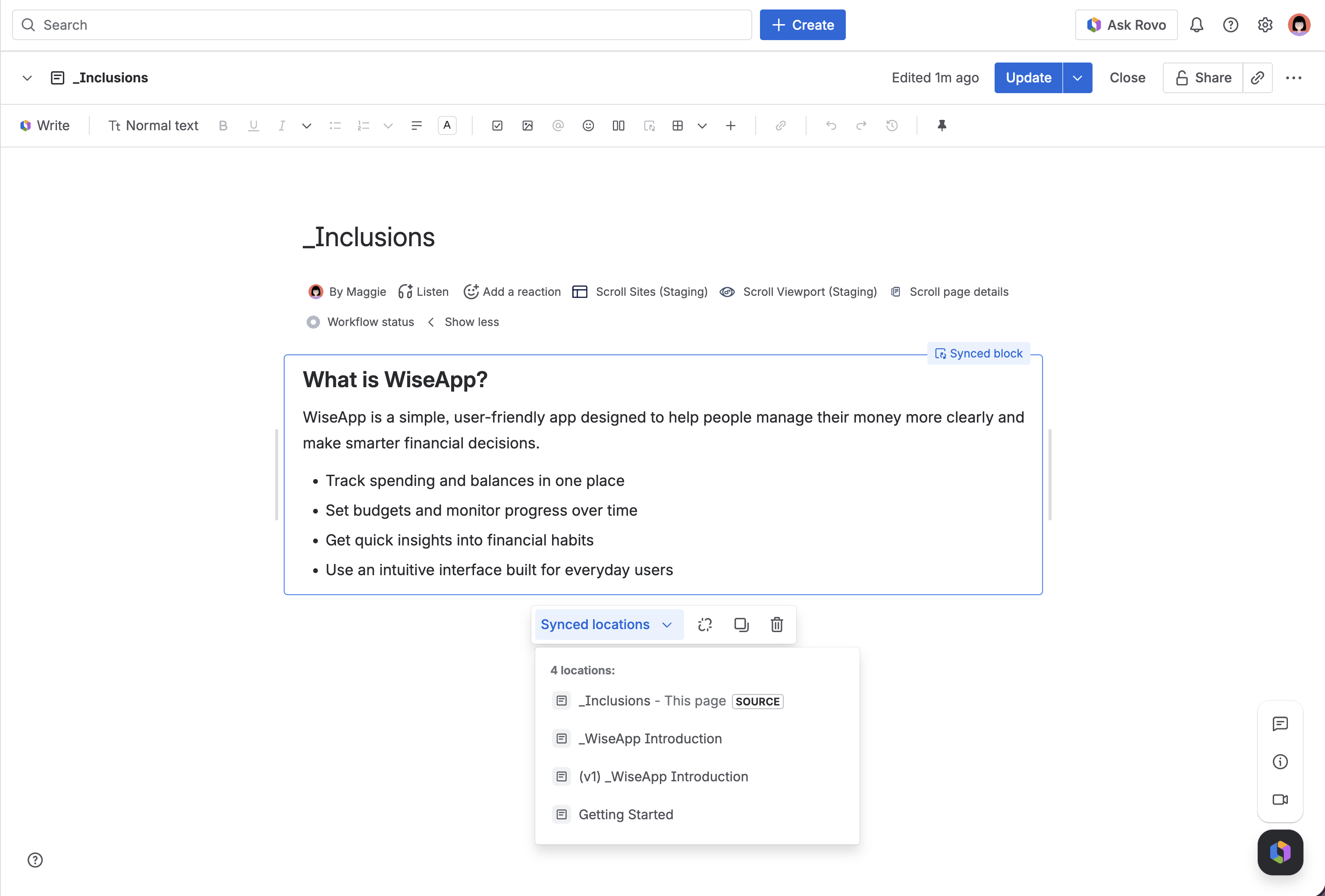
Task: Click the video recording icon
Action: [1280, 800]
